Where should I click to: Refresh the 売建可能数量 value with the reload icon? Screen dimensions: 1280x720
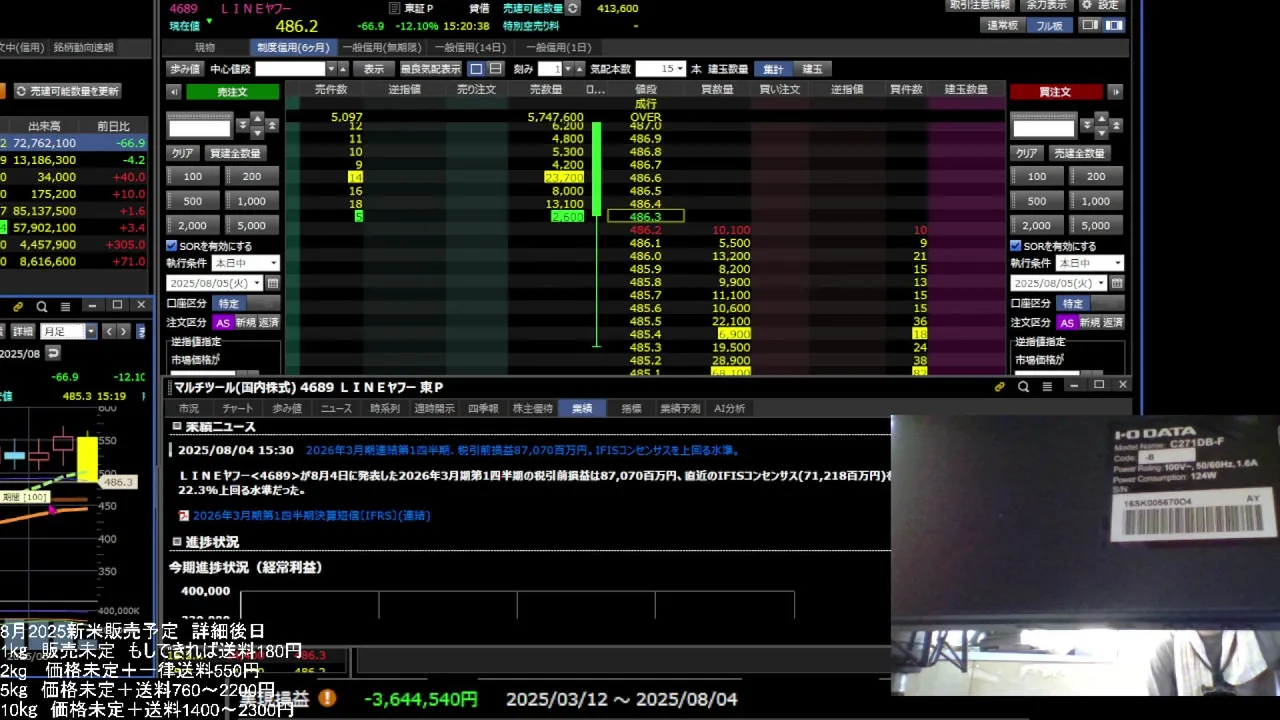point(572,8)
